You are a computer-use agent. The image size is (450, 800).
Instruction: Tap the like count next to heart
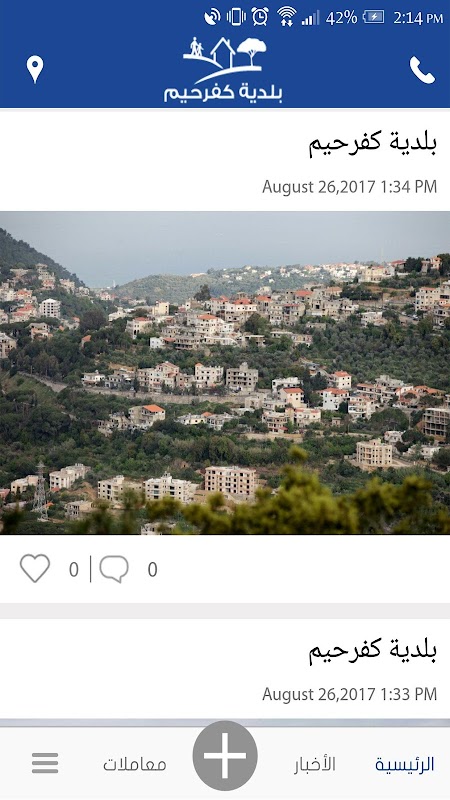pyautogui.click(x=74, y=569)
